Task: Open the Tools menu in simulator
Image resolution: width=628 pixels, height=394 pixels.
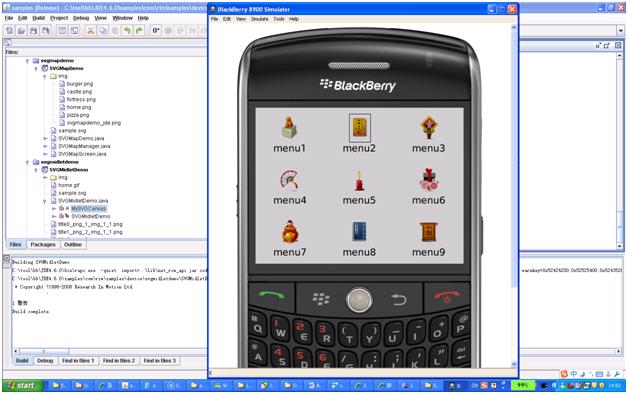Action: pyautogui.click(x=279, y=19)
